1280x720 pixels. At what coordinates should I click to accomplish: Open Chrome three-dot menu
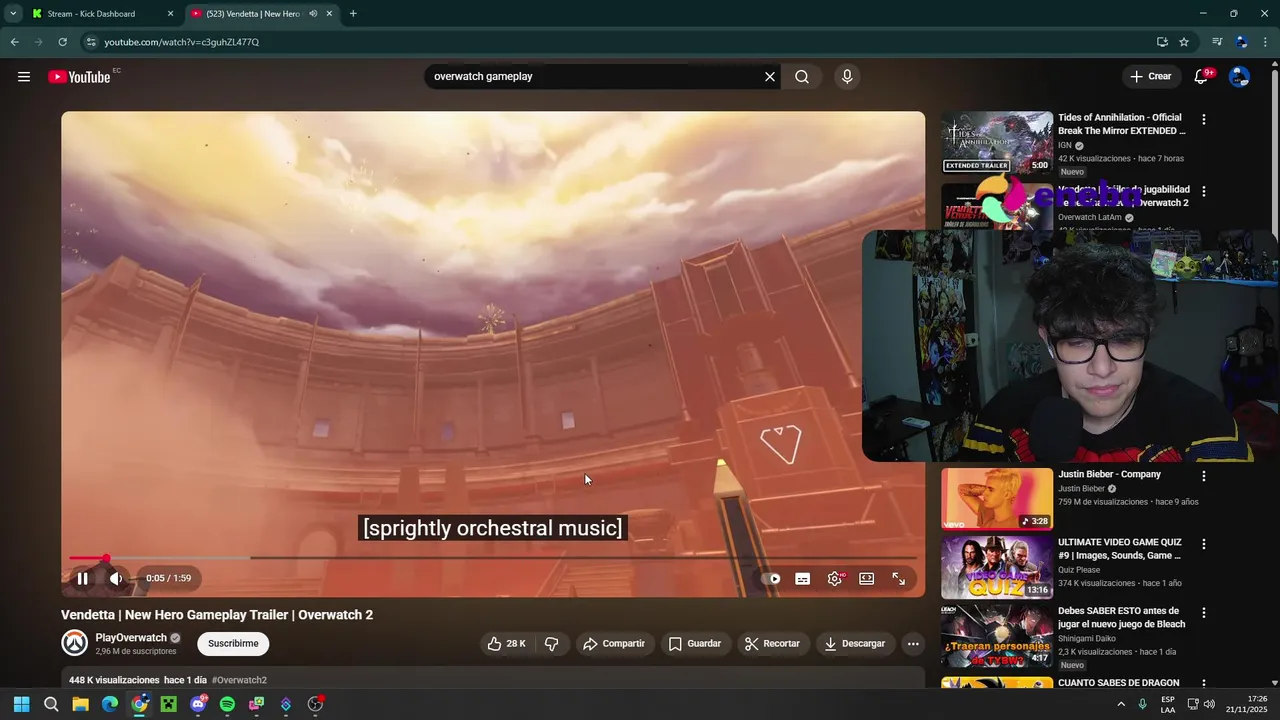[1265, 42]
